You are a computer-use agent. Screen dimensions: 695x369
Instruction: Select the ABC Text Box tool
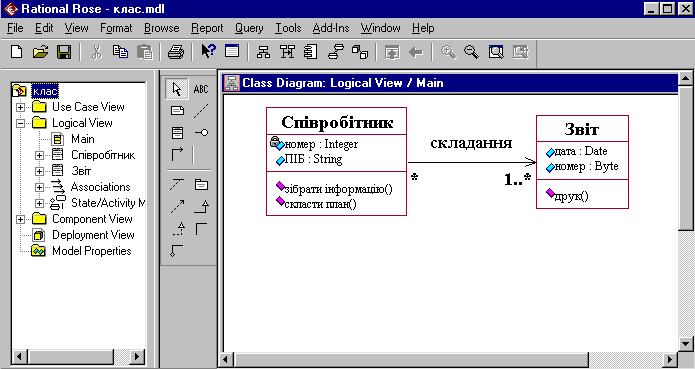click(201, 89)
